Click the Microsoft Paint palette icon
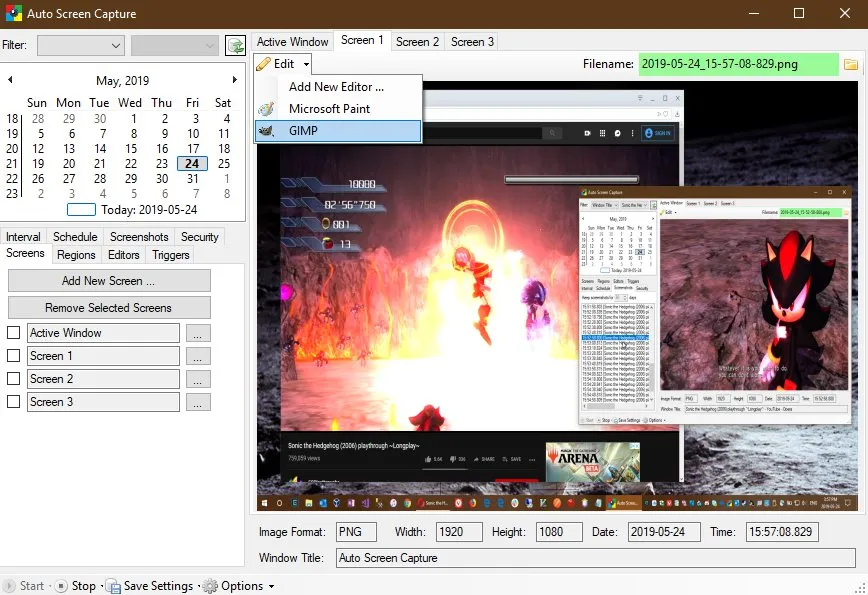 coord(266,109)
